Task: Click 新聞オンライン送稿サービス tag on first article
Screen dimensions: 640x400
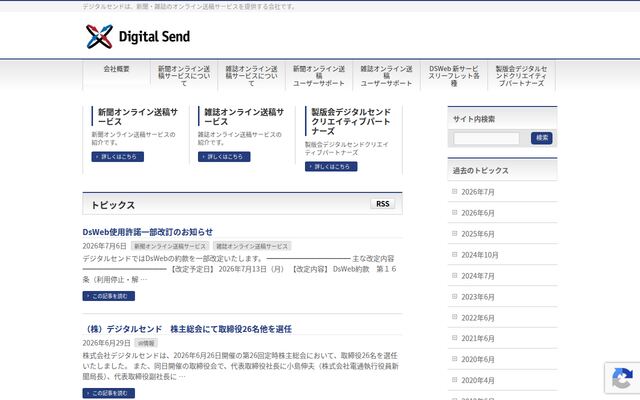Action: pyautogui.click(x=170, y=246)
